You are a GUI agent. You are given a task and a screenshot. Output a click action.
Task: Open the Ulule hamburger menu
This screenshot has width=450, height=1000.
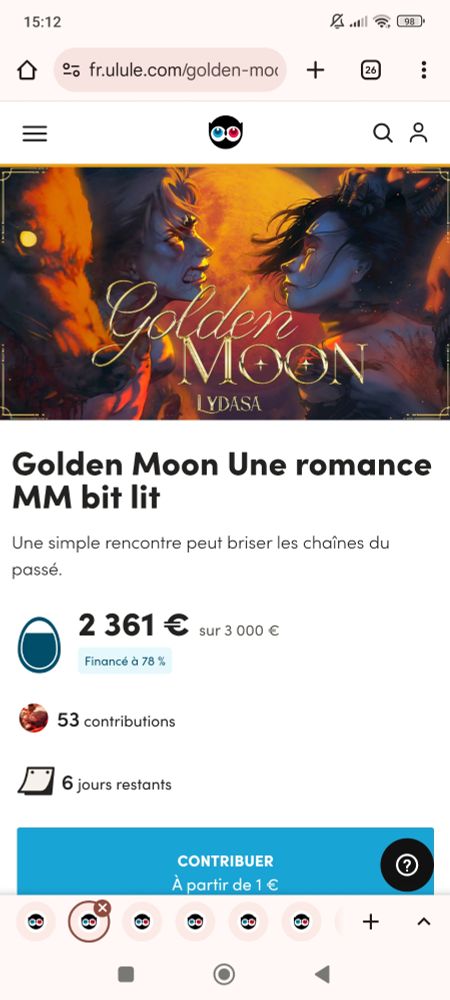click(34, 133)
